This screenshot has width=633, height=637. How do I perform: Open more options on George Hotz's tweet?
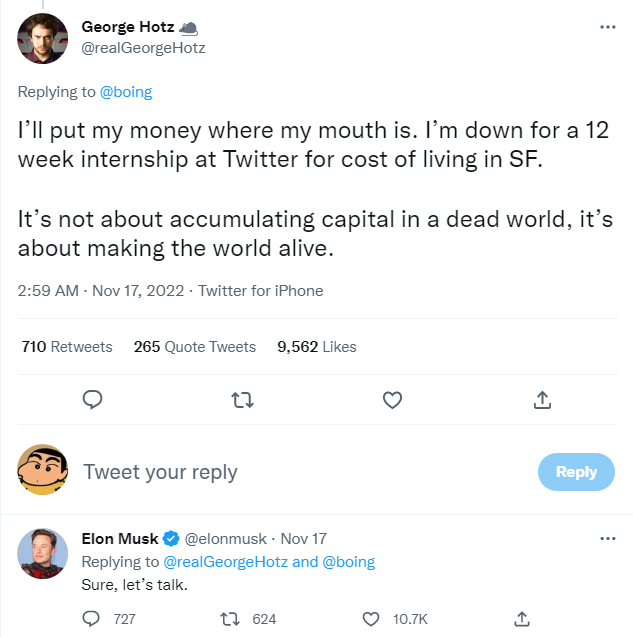[x=607, y=26]
